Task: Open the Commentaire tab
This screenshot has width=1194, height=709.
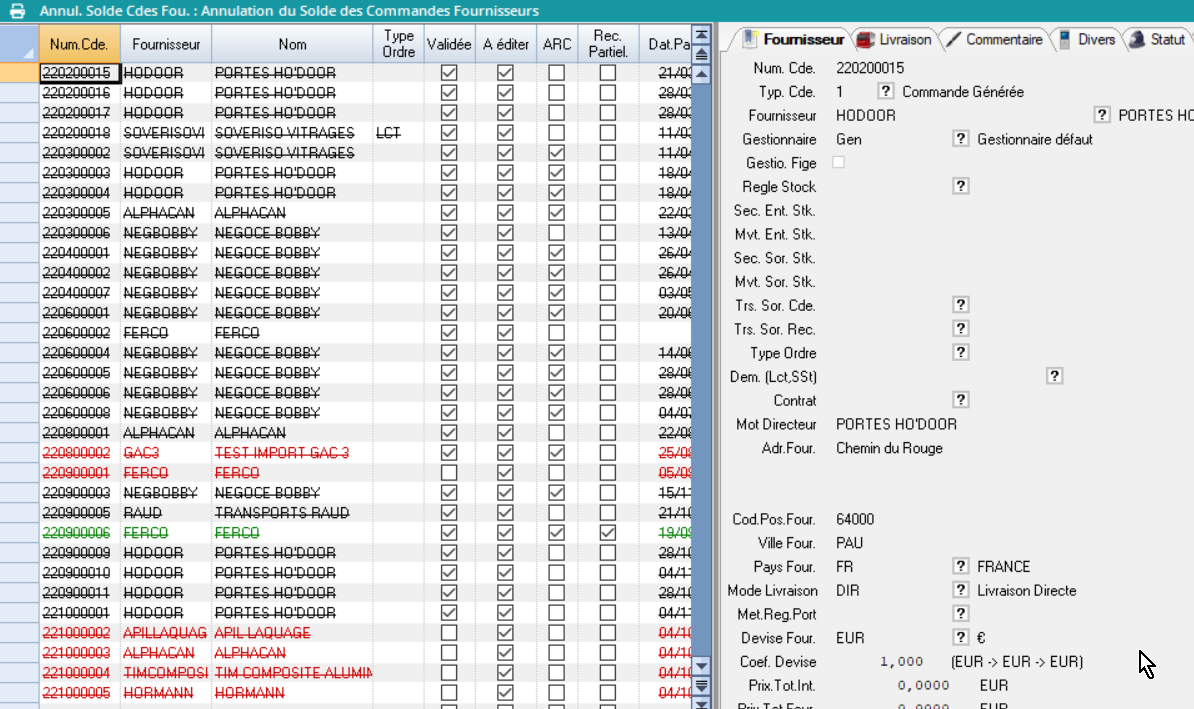Action: (x=1002, y=40)
